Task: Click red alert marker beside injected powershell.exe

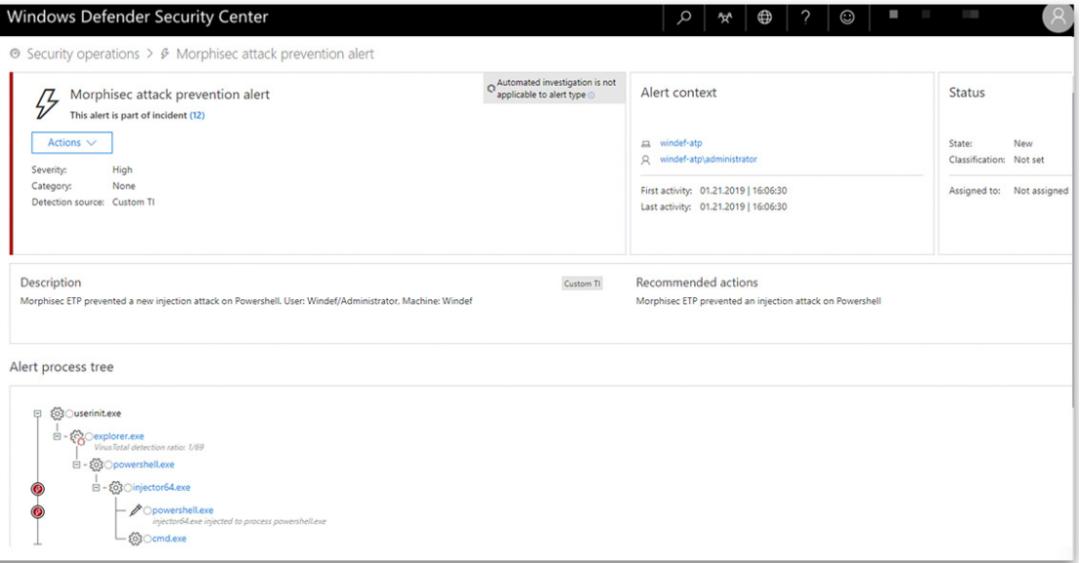Action: (38, 512)
